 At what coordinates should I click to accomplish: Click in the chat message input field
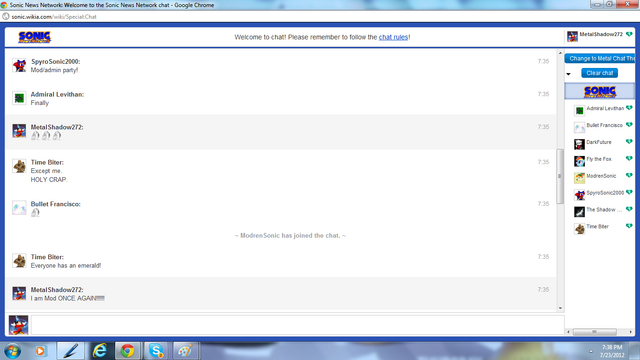pyautogui.click(x=298, y=325)
